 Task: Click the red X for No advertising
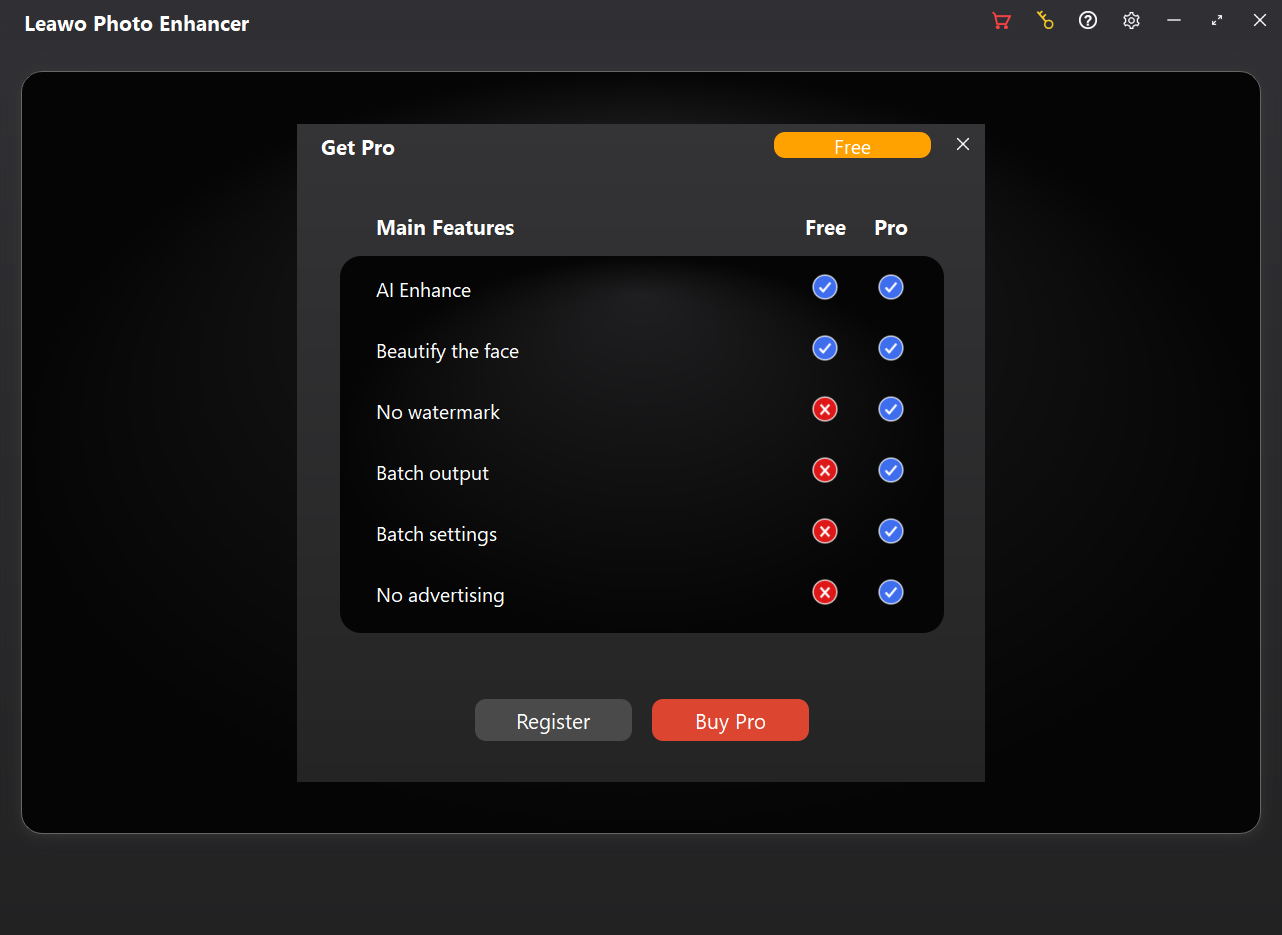825,593
